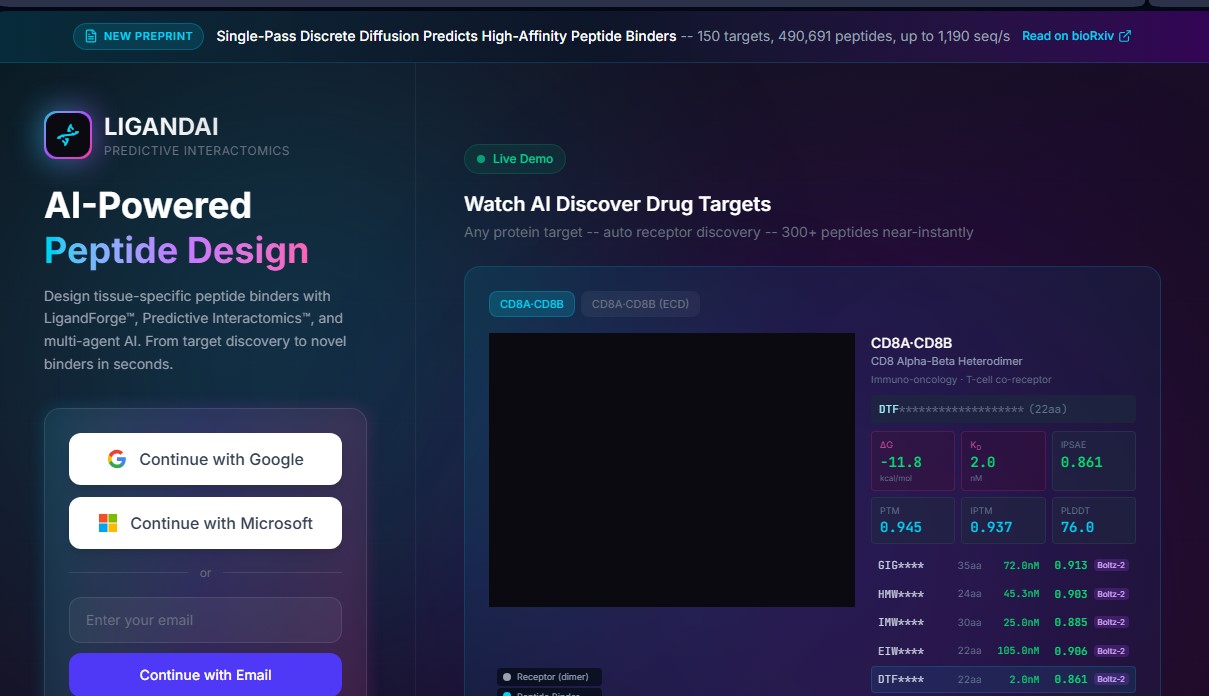Click the green Live Demo status dot
The image size is (1209, 696).
(481, 159)
